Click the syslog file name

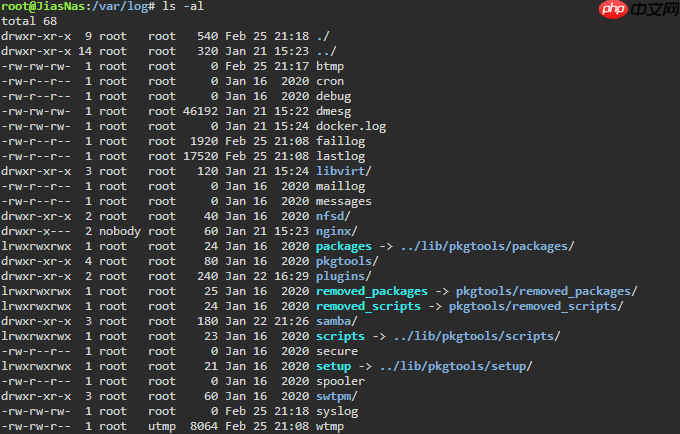tap(336, 411)
